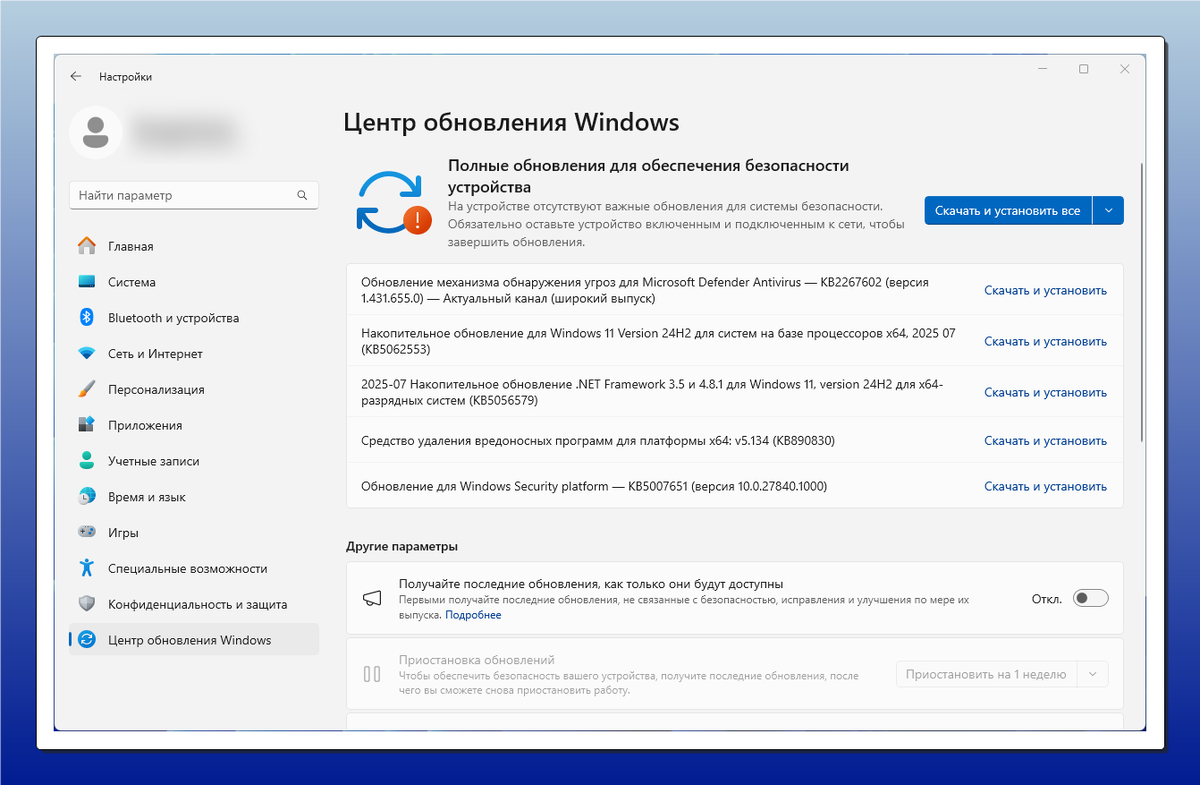Screen dimensions: 1200x785
Task: Click the Система monitor icon
Action: pyautogui.click(x=87, y=282)
